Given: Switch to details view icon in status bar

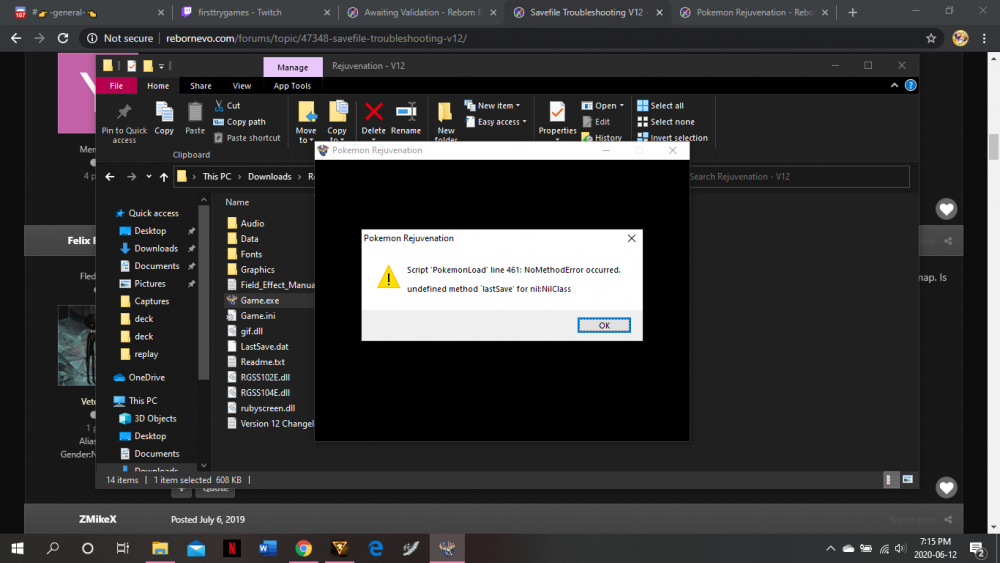Looking at the screenshot, I should (x=890, y=479).
